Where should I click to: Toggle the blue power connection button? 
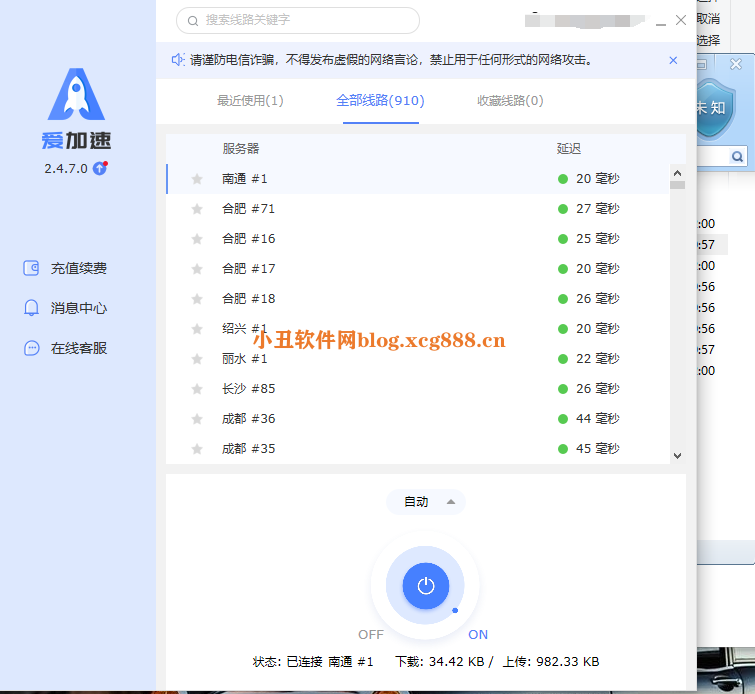(x=426, y=586)
